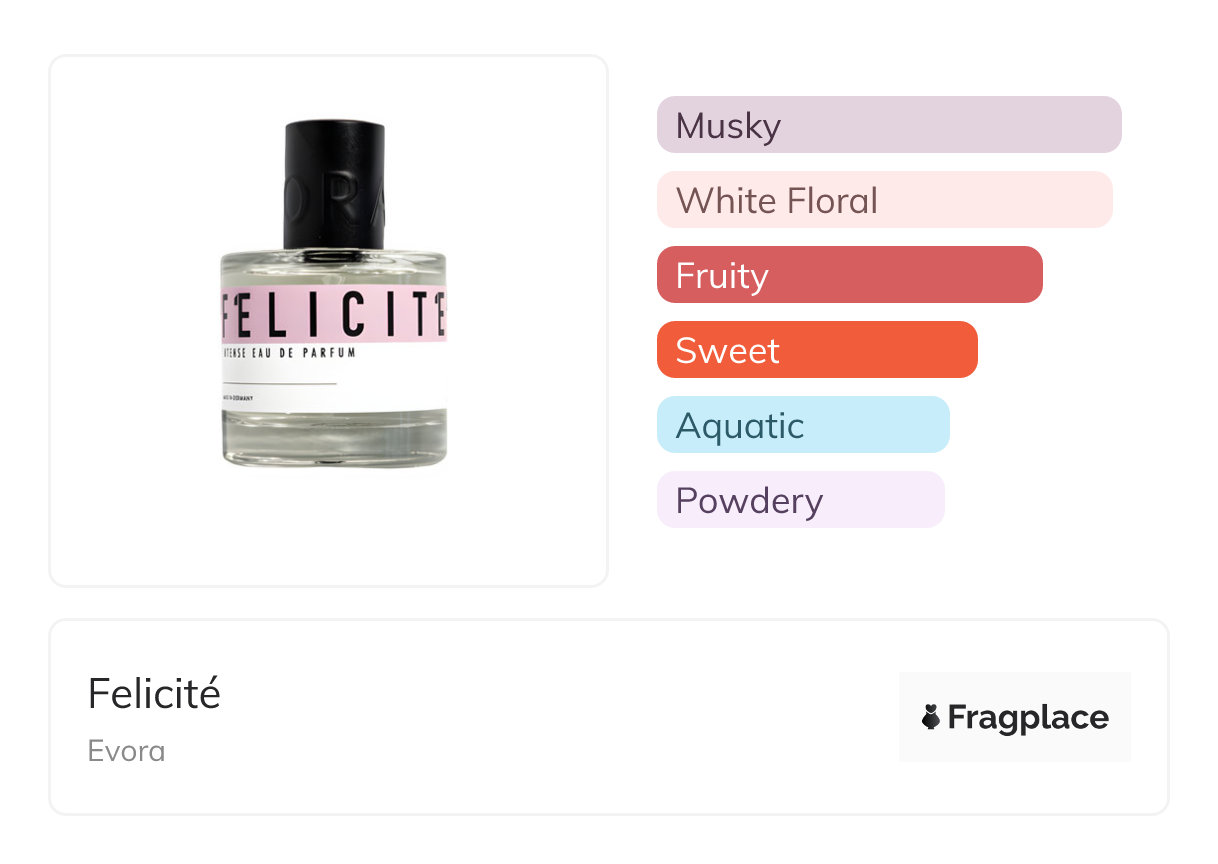Open the Felicité perfume bottle image
The image size is (1218, 864).
(x=334, y=294)
